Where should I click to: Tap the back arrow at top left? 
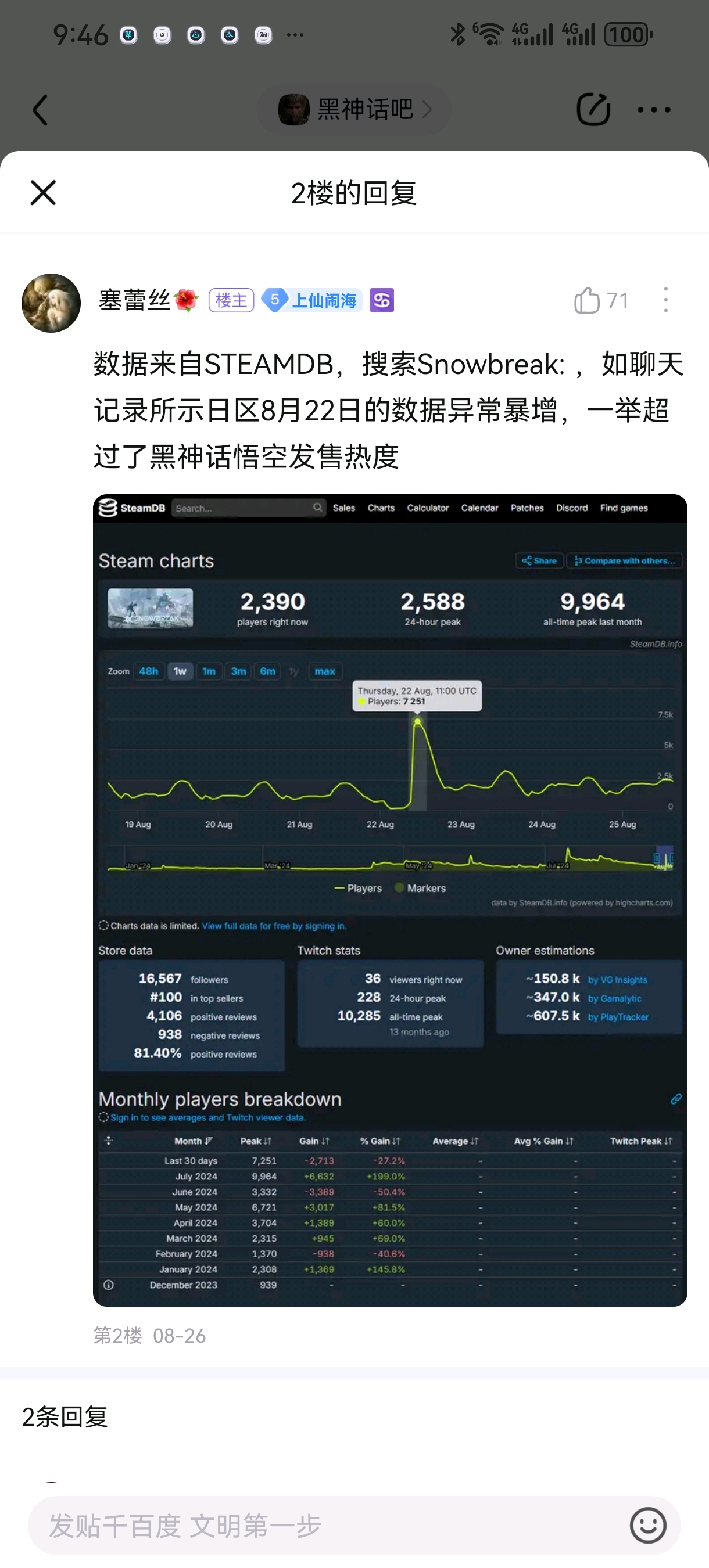pos(40,110)
